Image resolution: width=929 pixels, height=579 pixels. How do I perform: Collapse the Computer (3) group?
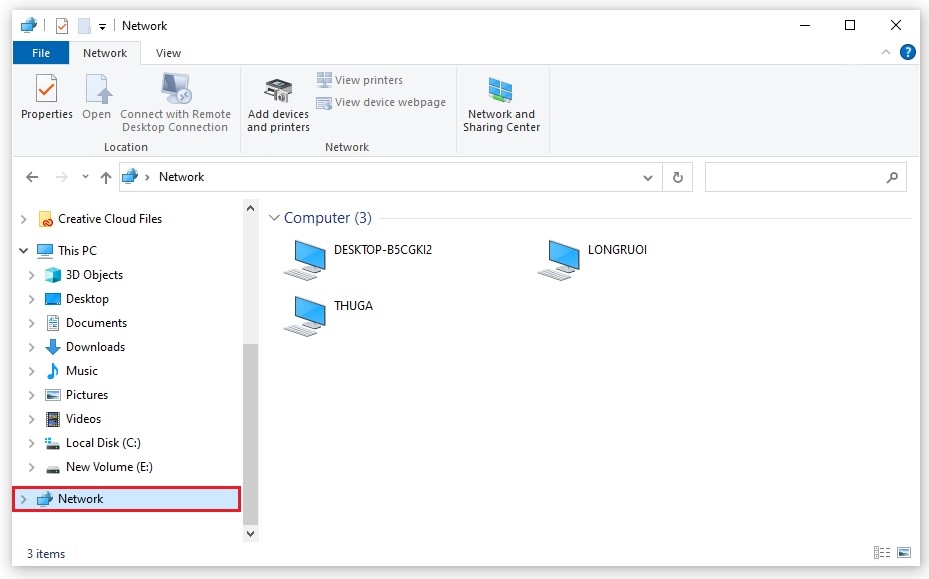tap(274, 217)
